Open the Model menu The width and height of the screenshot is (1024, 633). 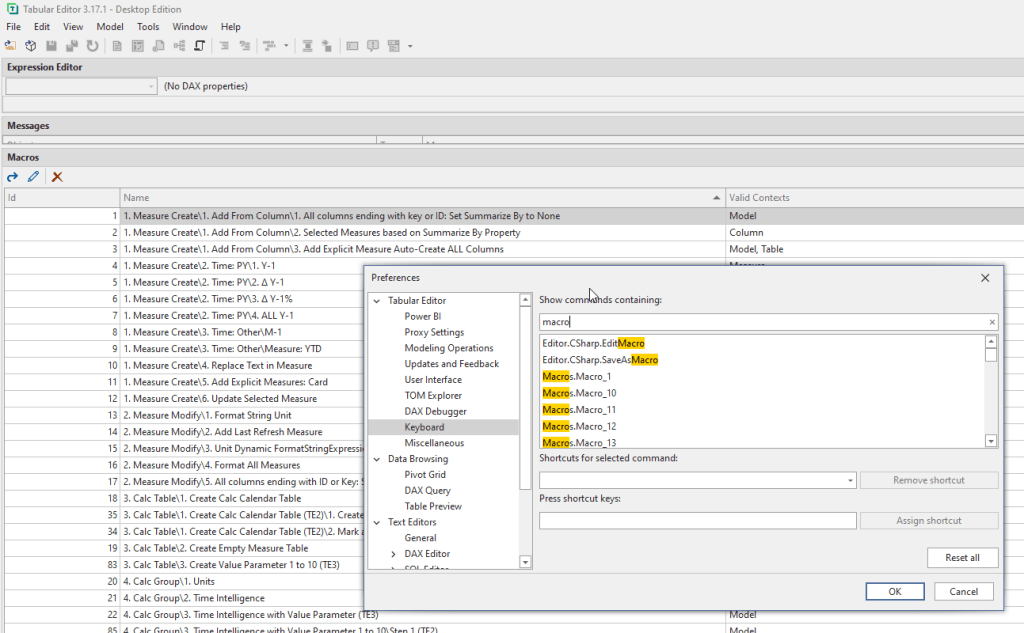110,27
